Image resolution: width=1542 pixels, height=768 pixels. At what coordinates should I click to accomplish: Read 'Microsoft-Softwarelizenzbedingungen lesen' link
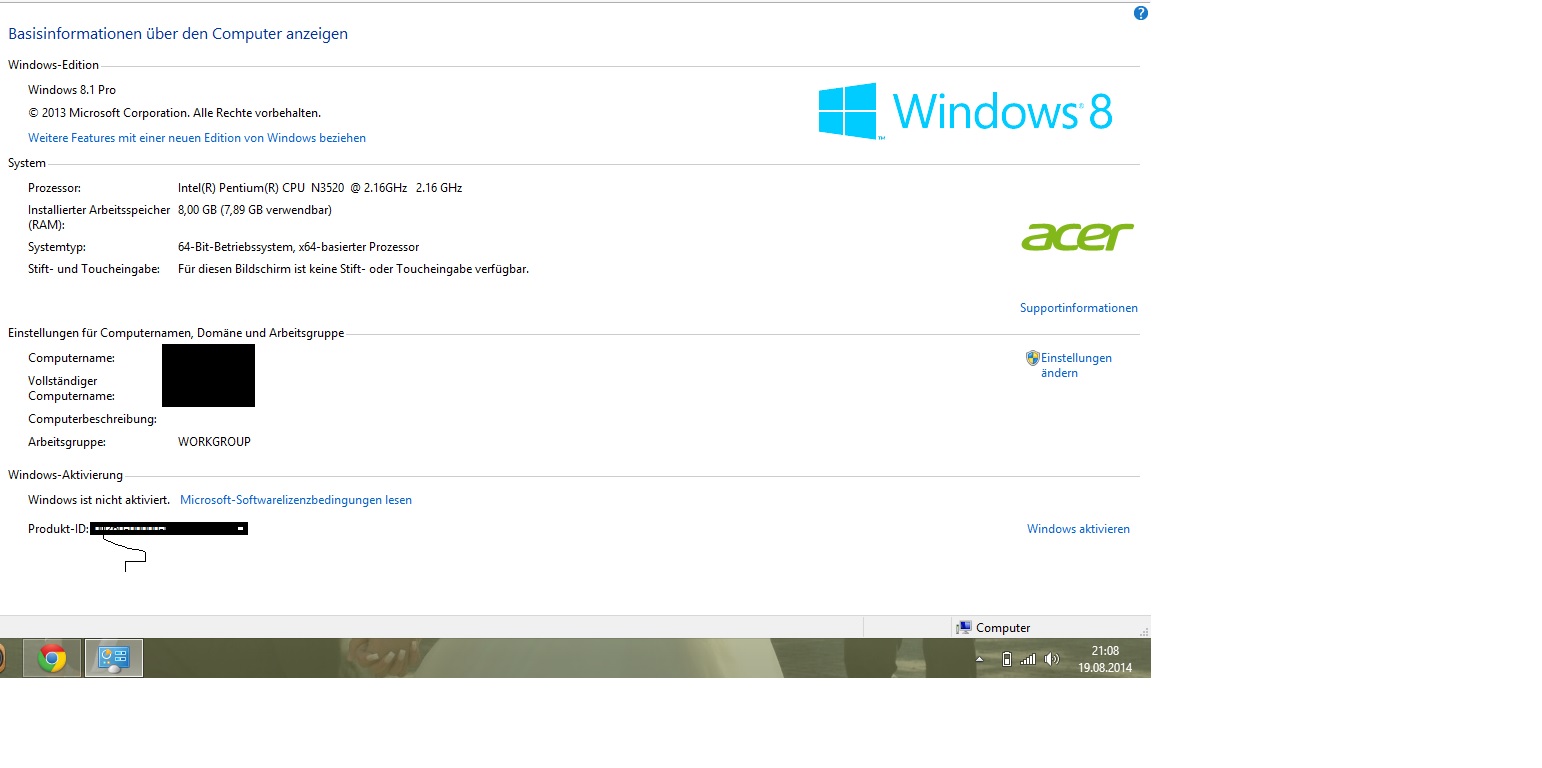pyautogui.click(x=296, y=500)
